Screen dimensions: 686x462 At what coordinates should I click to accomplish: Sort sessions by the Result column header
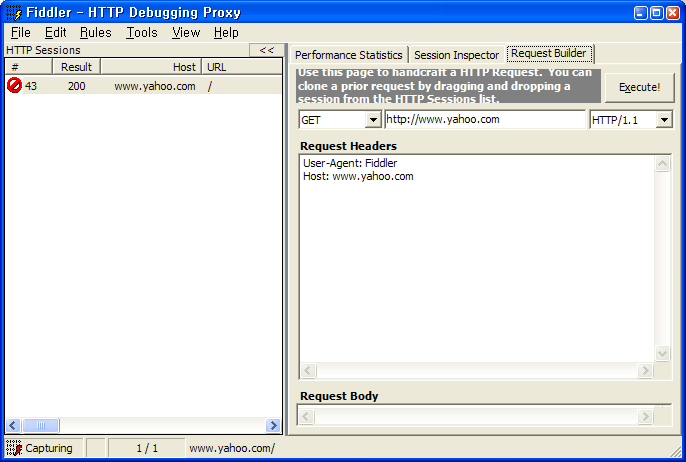pyautogui.click(x=77, y=67)
